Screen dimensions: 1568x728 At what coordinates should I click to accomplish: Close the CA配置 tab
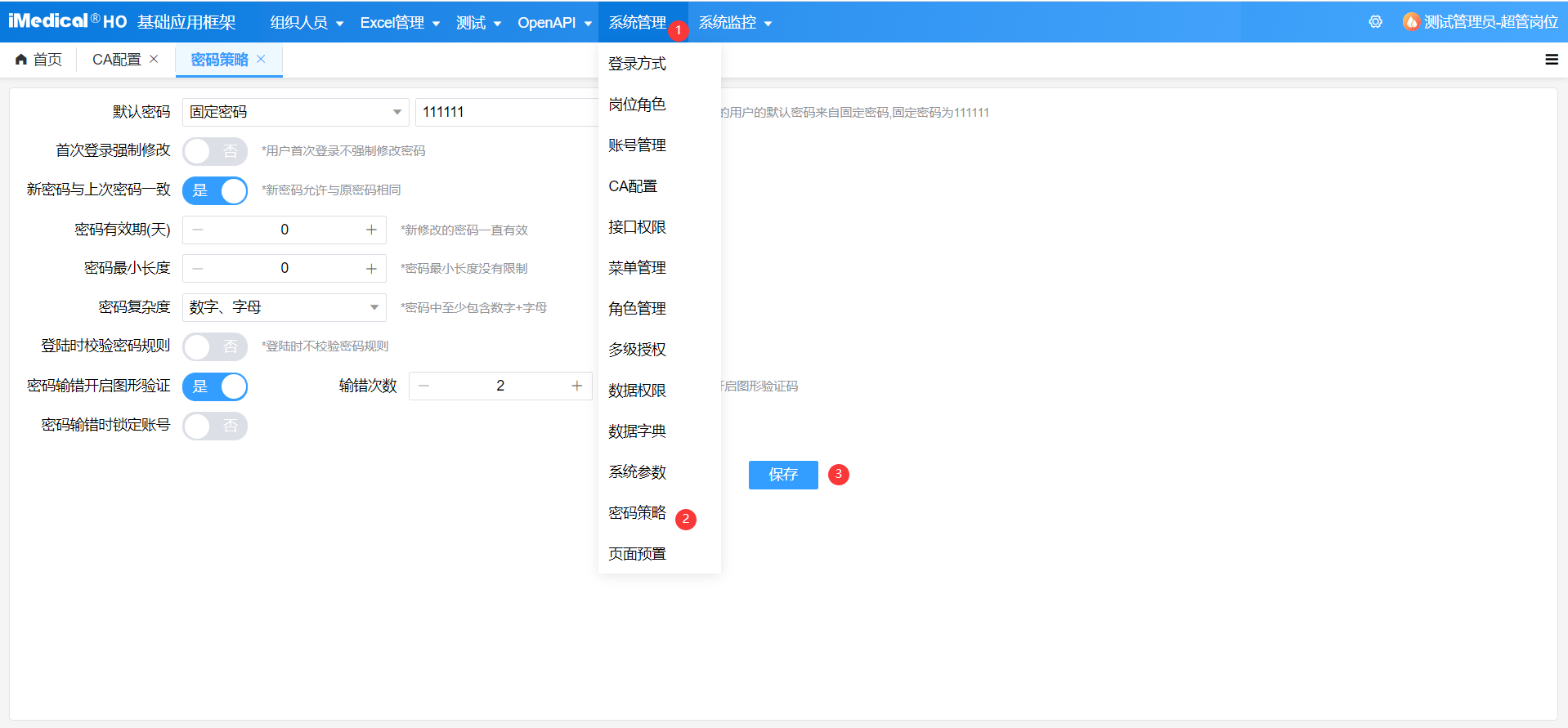point(154,59)
